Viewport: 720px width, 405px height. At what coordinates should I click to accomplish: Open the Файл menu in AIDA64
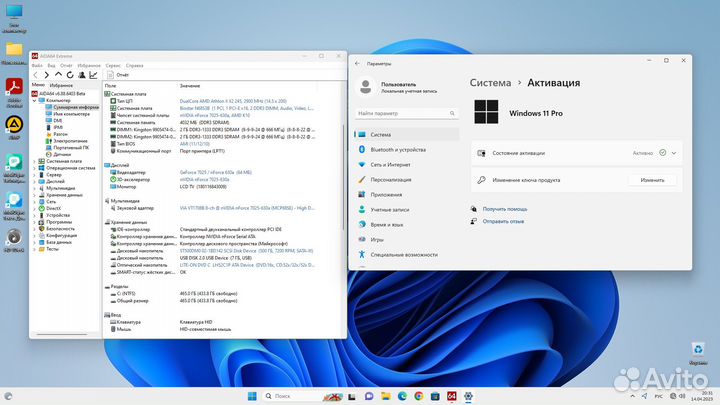click(37, 66)
